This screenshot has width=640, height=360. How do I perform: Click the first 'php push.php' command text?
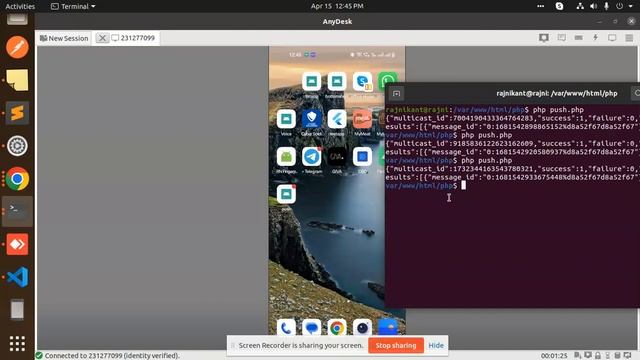(x=558, y=109)
